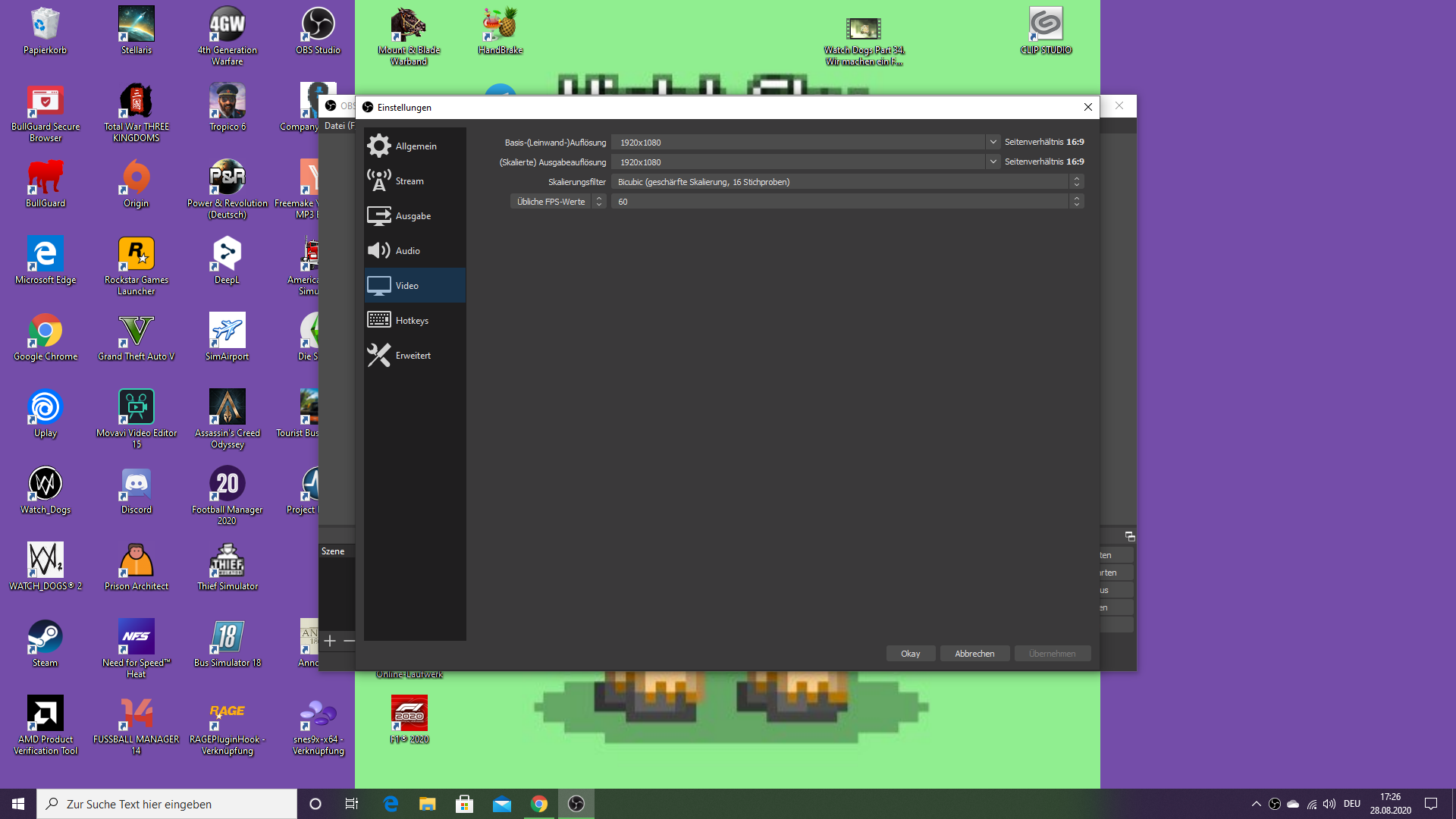Expand (Skalierte) Ausgabeauflösung dropdown arrow

993,162
